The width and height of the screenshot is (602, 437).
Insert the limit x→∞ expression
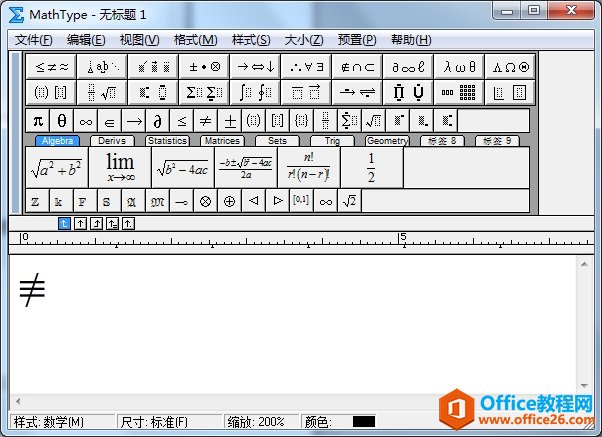119,167
